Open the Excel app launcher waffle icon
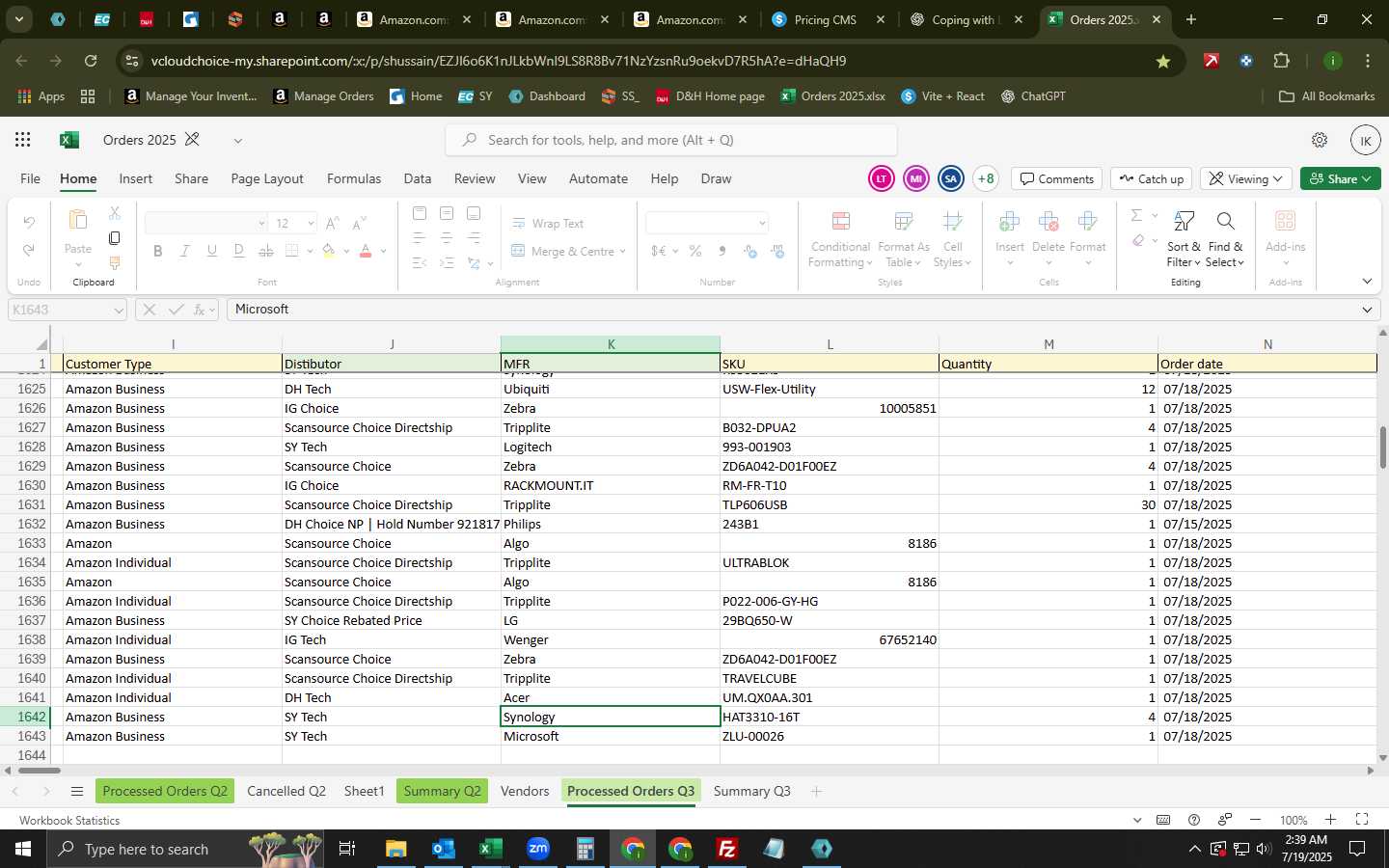Screen dimensions: 1389x868 [x=22, y=140]
